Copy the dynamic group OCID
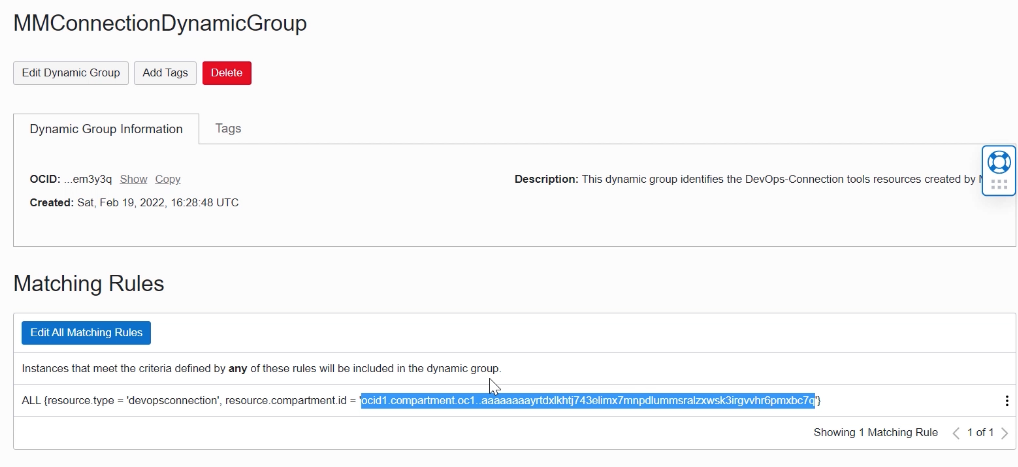The image size is (1018, 467). point(167,179)
